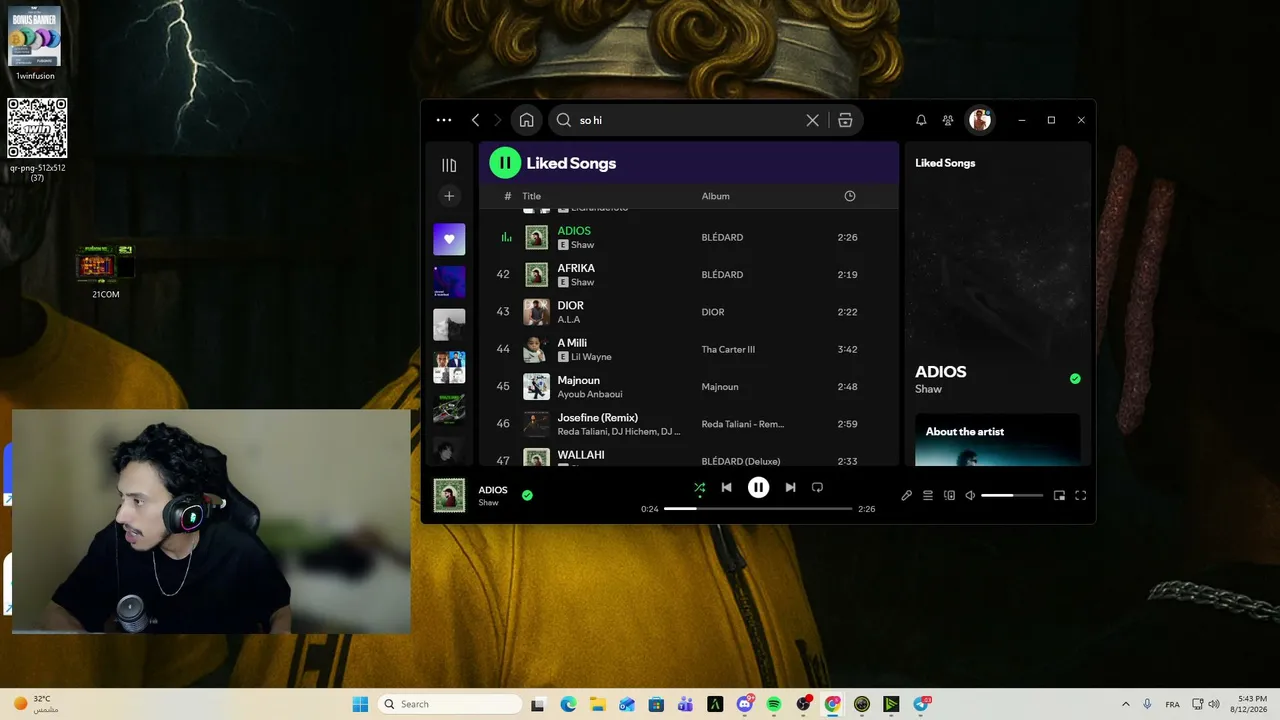Skip to the previous track
This screenshot has height=720, width=1280.
[727, 488]
